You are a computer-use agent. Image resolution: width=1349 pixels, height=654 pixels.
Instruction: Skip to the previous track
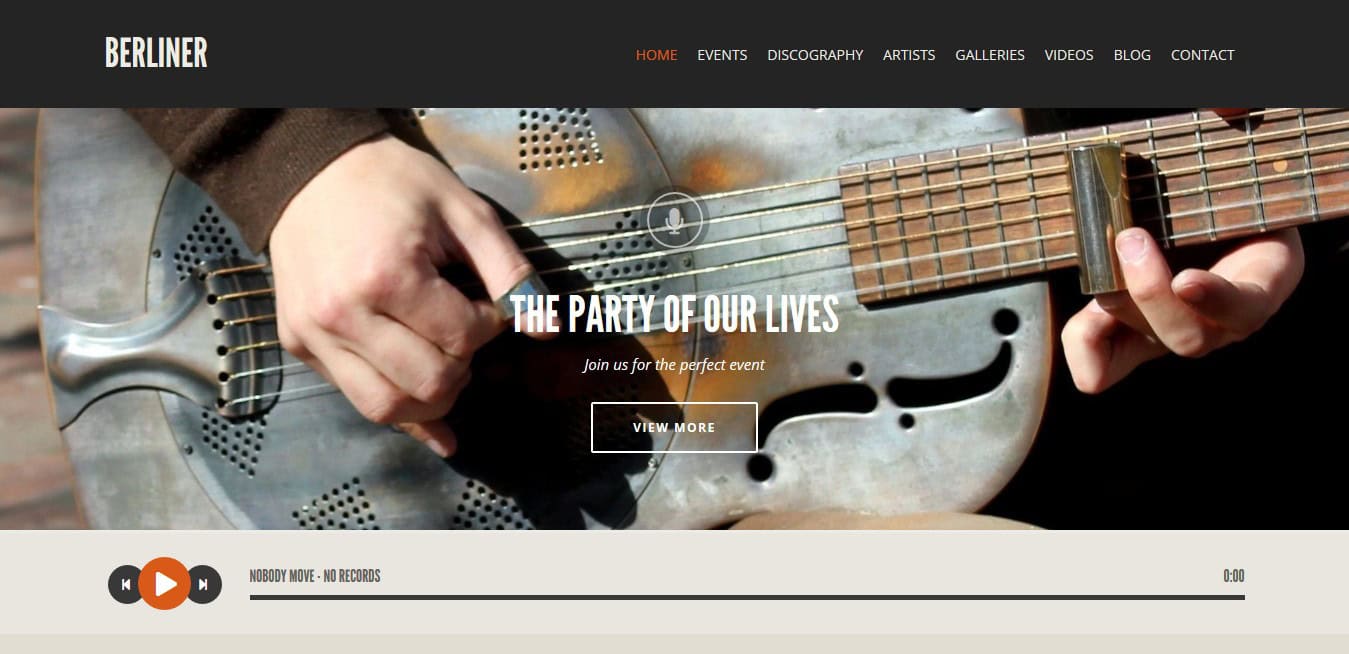coord(125,584)
